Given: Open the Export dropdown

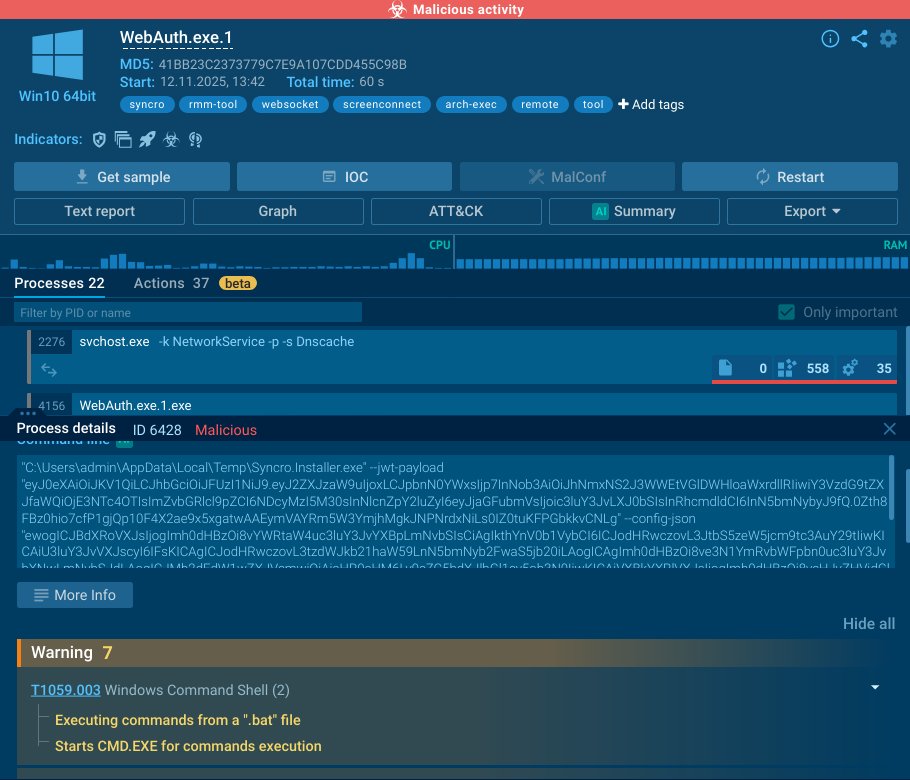Looking at the screenshot, I should point(812,211).
